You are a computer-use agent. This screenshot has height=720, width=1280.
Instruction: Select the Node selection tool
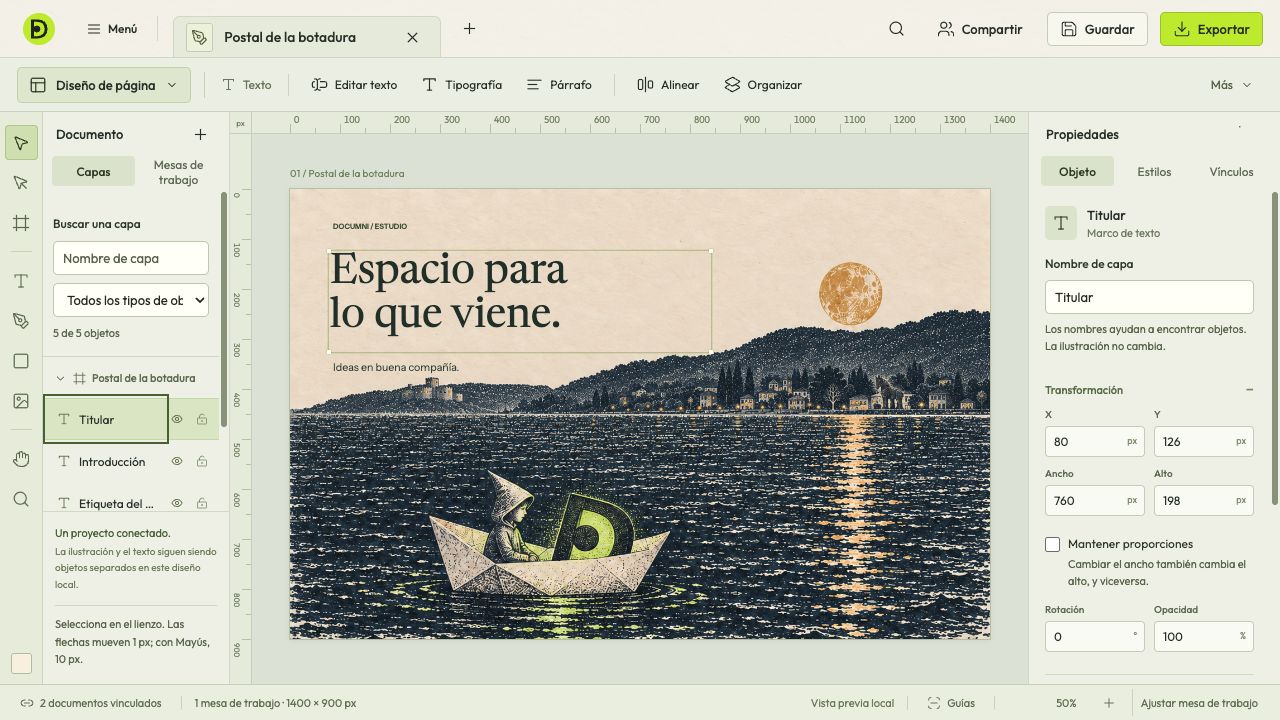[x=21, y=183]
